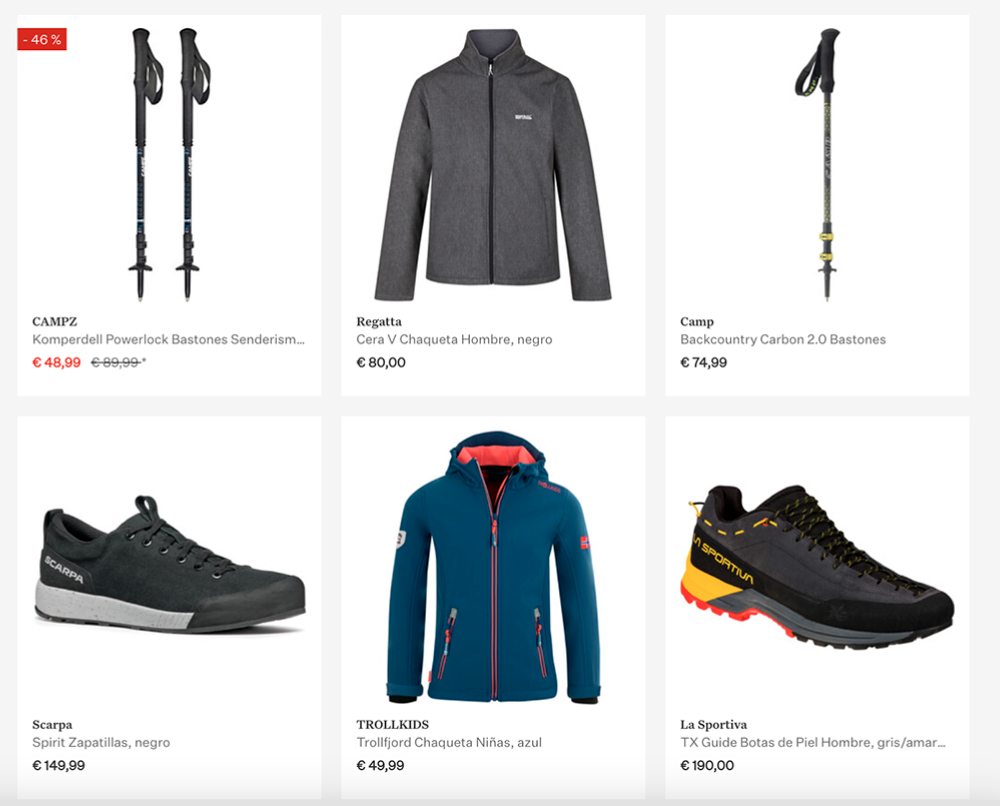Screen dimensions: 1000x806
Task: Open Cera V Chaqueta Hombre, negro link
Action: coord(454,339)
